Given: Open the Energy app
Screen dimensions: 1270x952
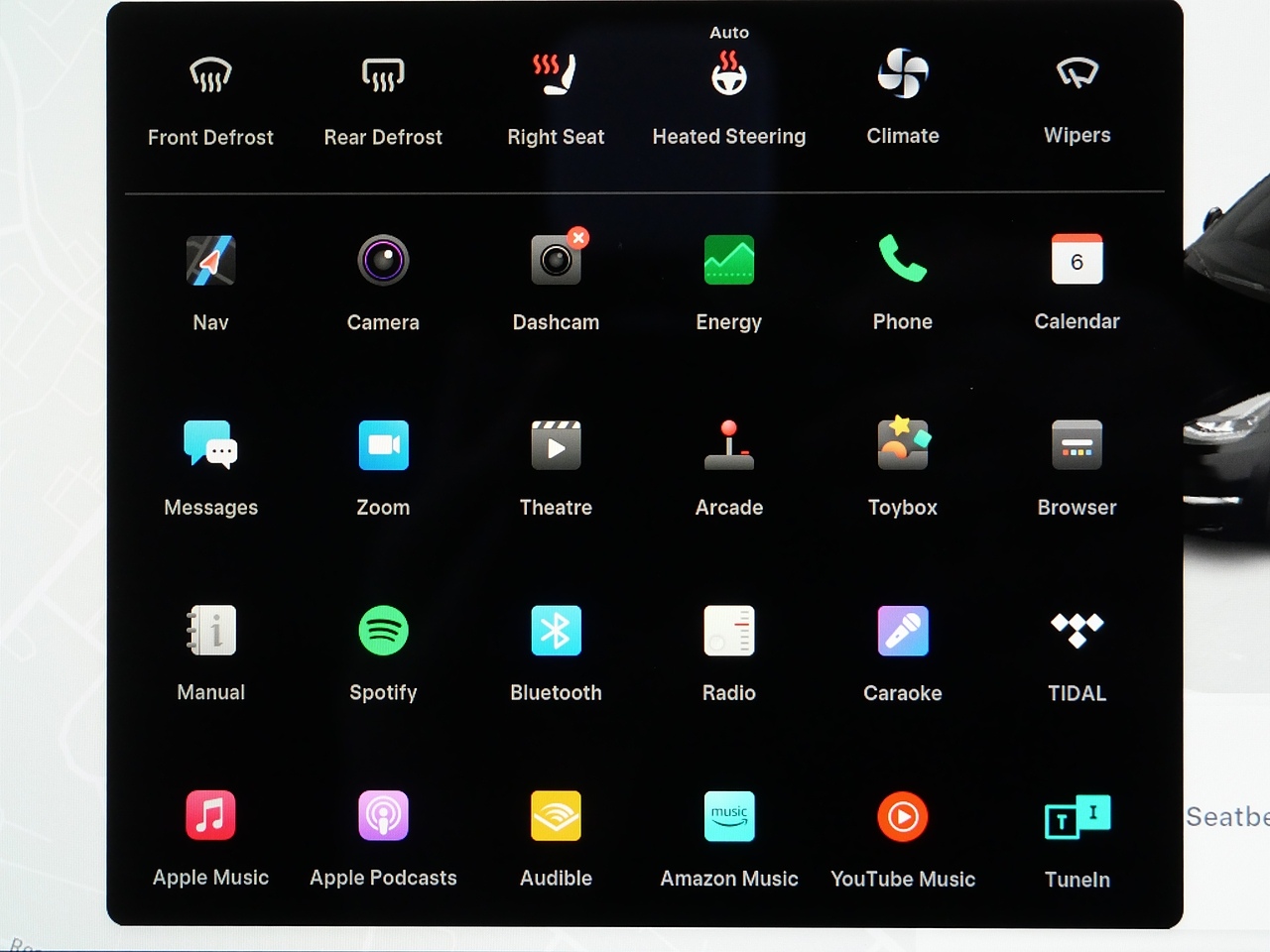Looking at the screenshot, I should tap(728, 261).
